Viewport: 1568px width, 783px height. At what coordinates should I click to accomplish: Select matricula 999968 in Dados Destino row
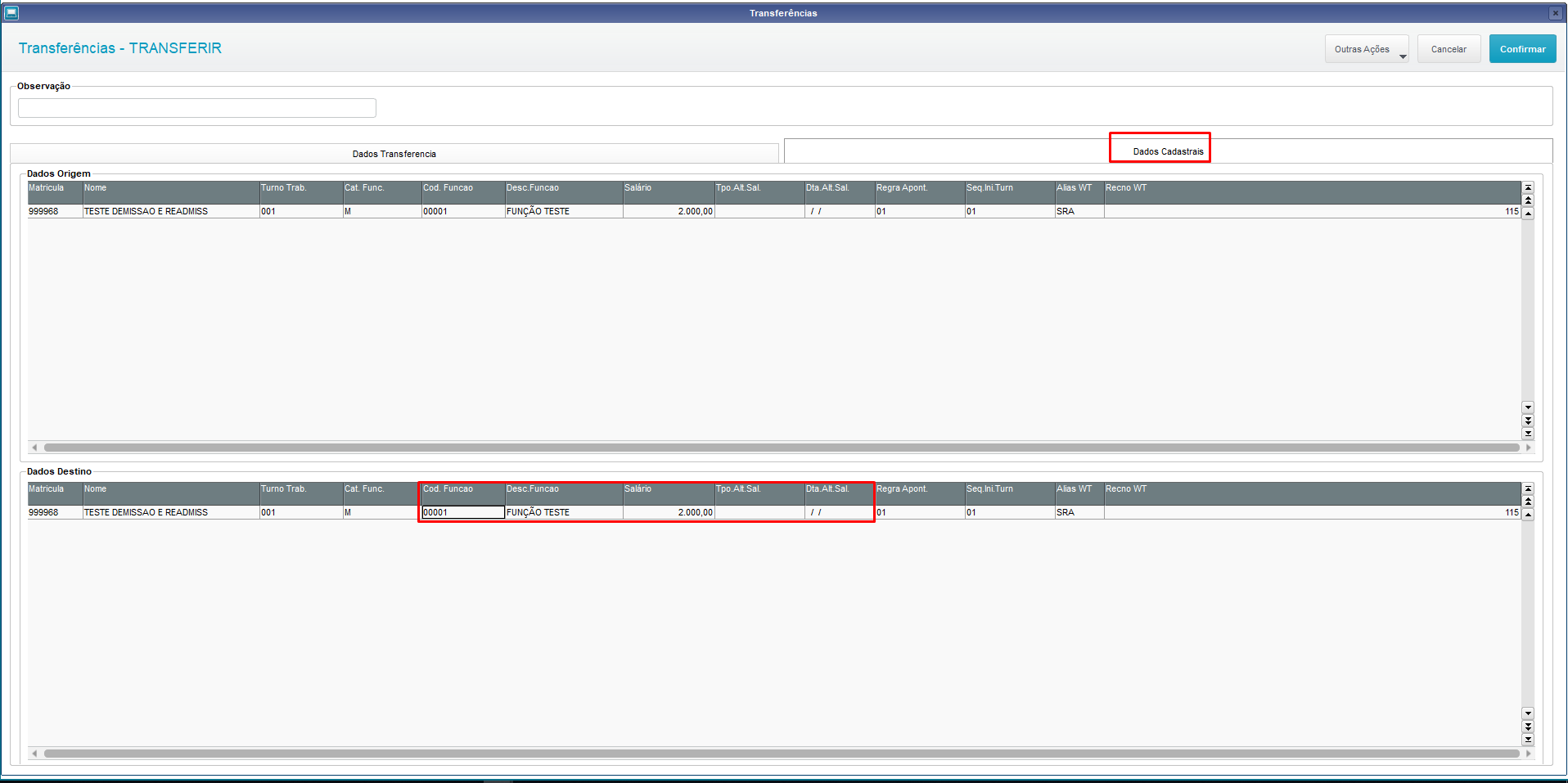[x=55, y=512]
